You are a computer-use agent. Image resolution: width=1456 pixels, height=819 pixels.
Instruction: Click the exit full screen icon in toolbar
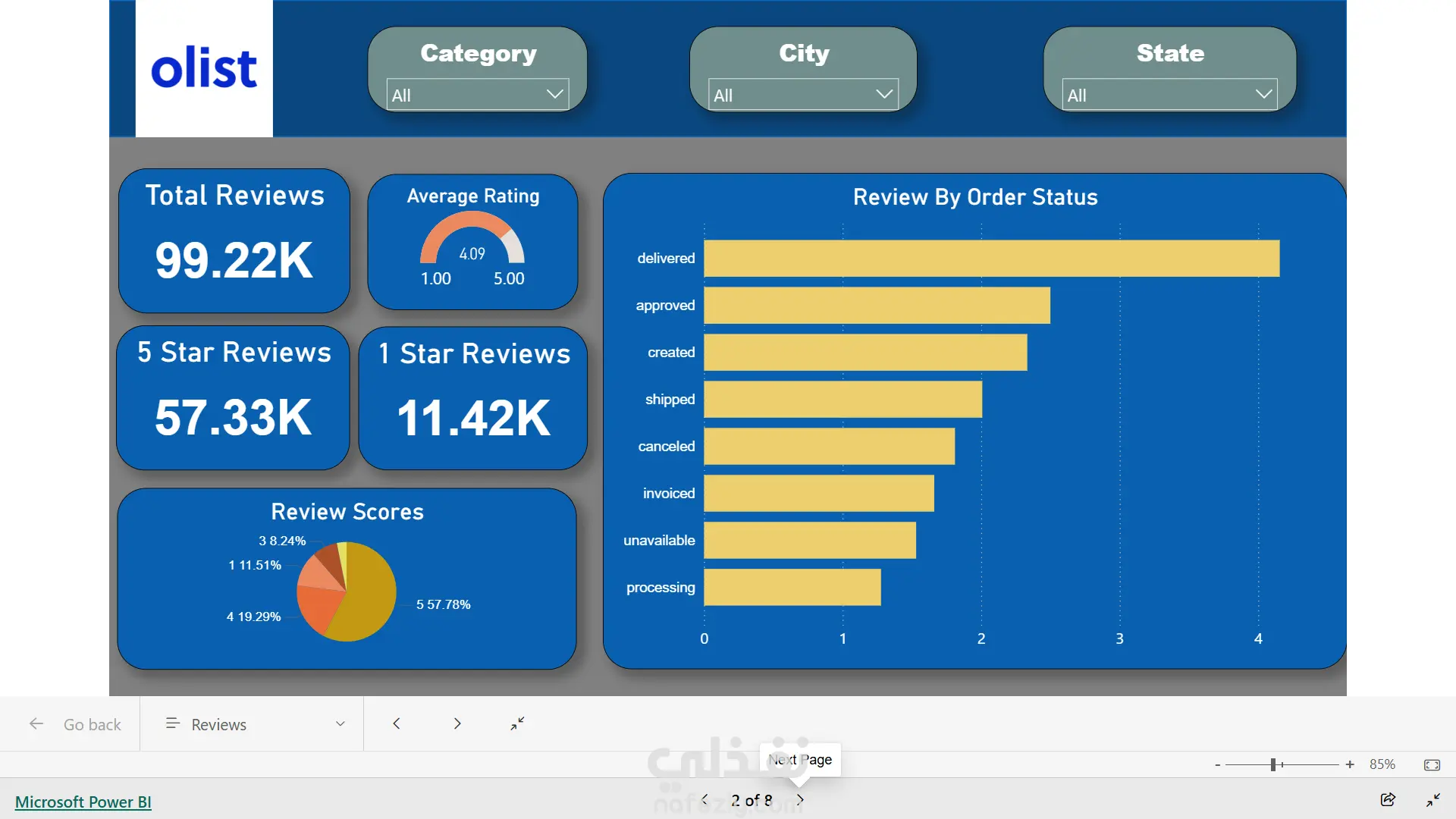click(517, 723)
